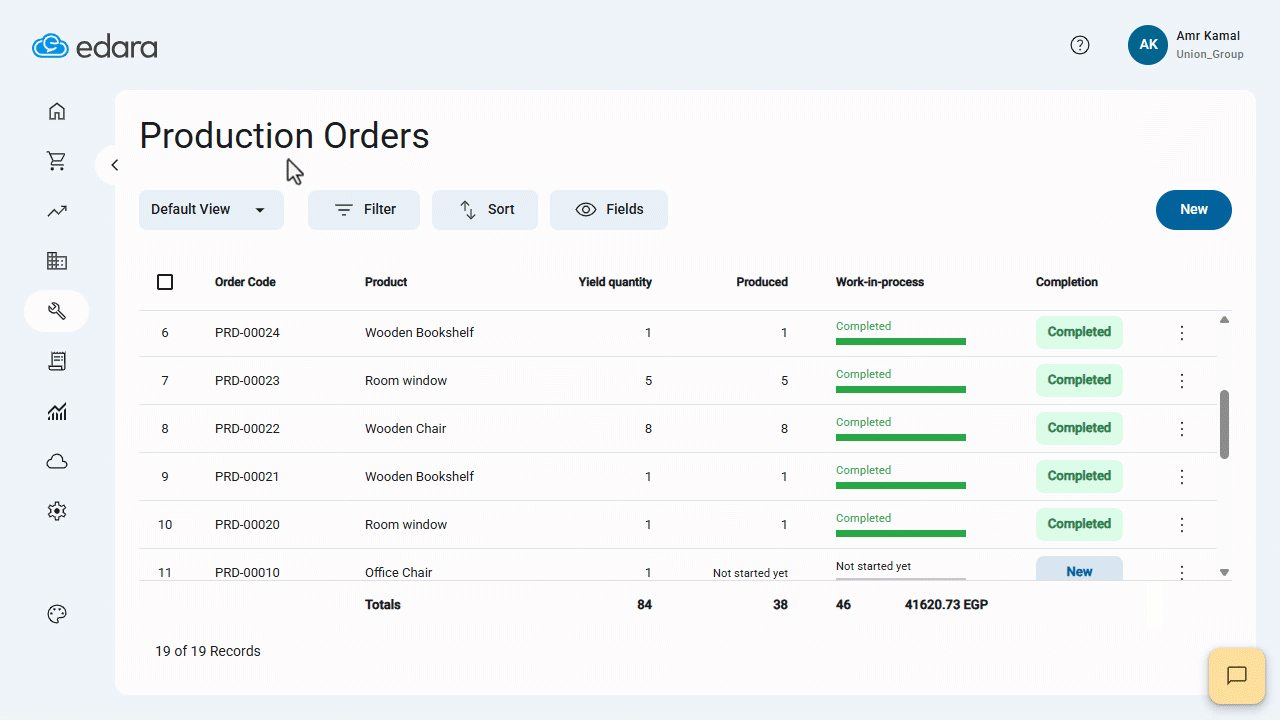Open the chart reports sidebar icon
This screenshot has width=1280, height=720.
pos(57,411)
